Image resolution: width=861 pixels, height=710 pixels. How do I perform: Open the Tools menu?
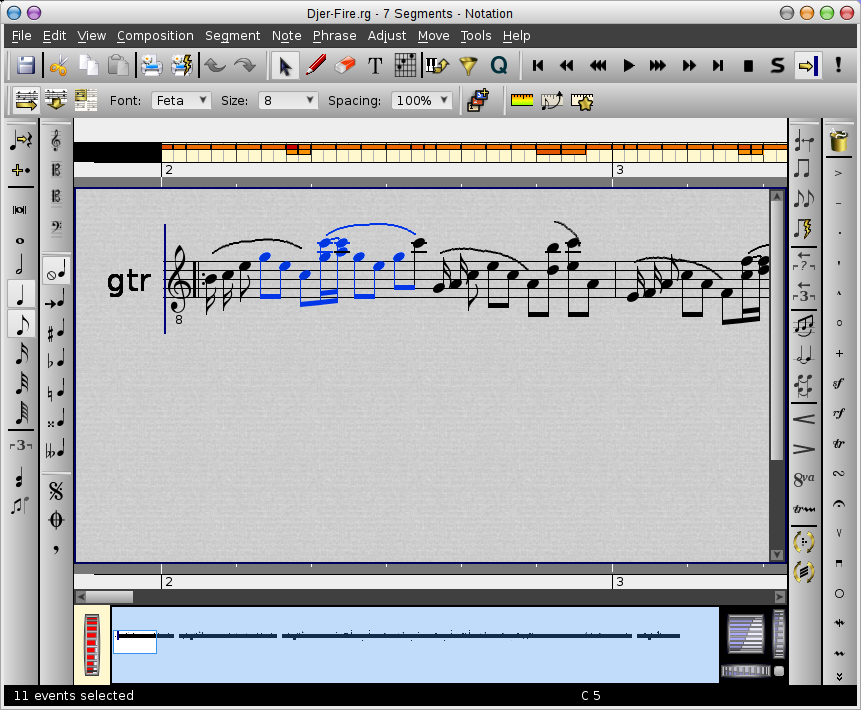pyautogui.click(x=476, y=36)
